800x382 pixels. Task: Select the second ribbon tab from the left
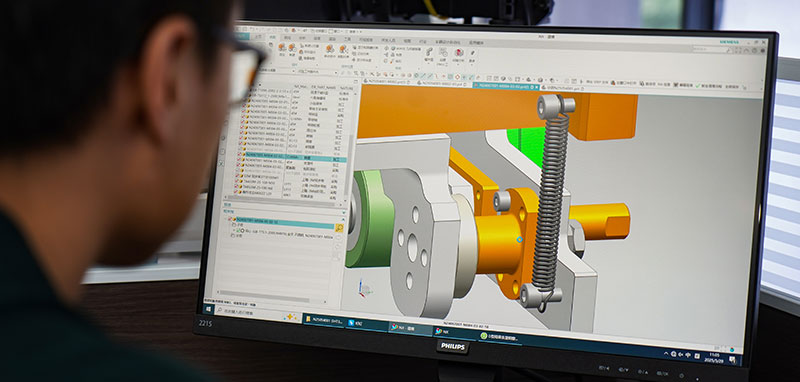[x=258, y=37]
